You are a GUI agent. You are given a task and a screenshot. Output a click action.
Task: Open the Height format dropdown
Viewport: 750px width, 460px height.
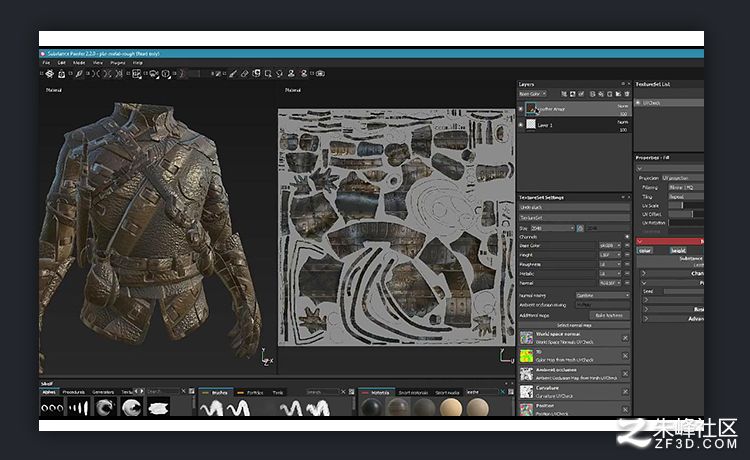point(610,255)
